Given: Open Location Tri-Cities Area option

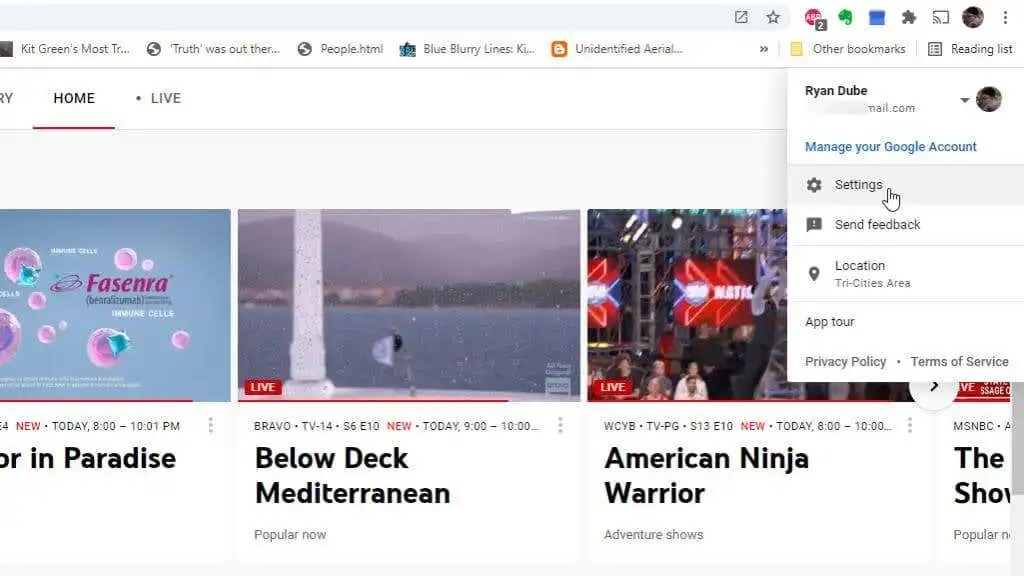Looking at the screenshot, I should [906, 274].
